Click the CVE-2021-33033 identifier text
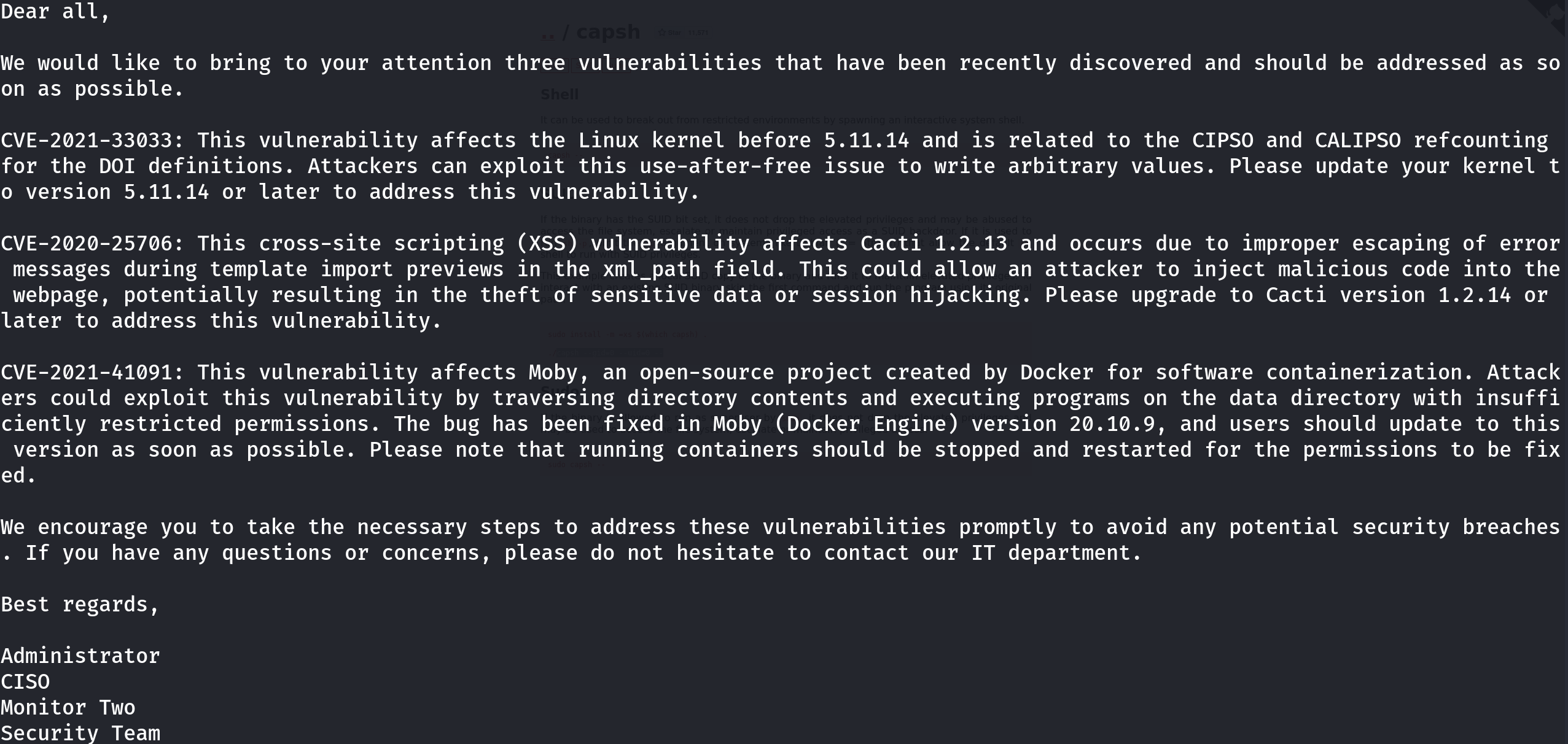This screenshot has height=744, width=1568. point(87,141)
